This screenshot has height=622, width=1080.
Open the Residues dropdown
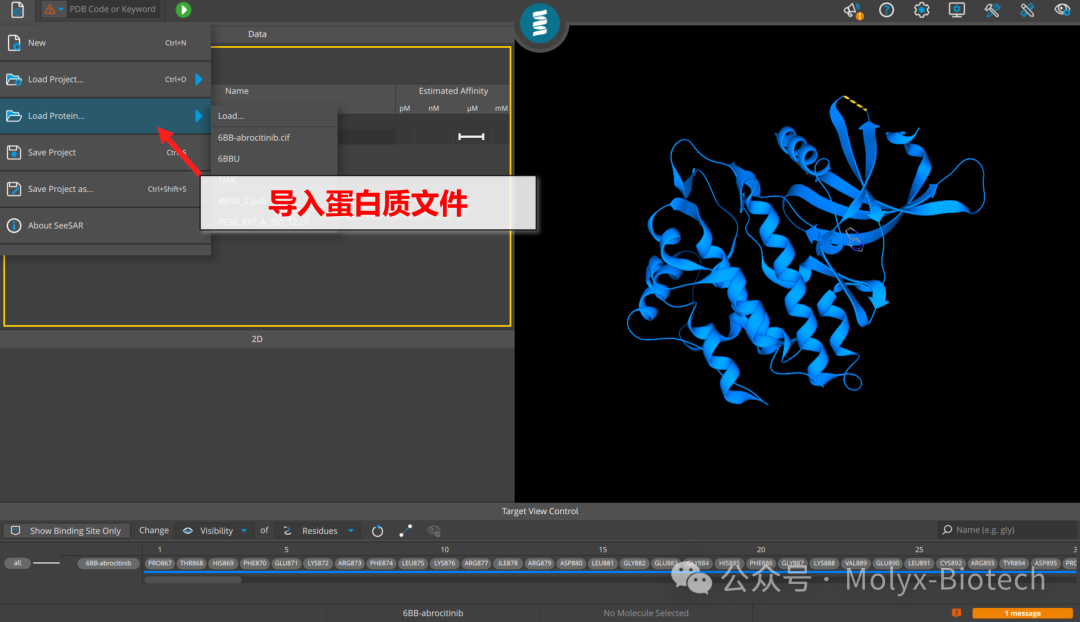click(x=318, y=531)
